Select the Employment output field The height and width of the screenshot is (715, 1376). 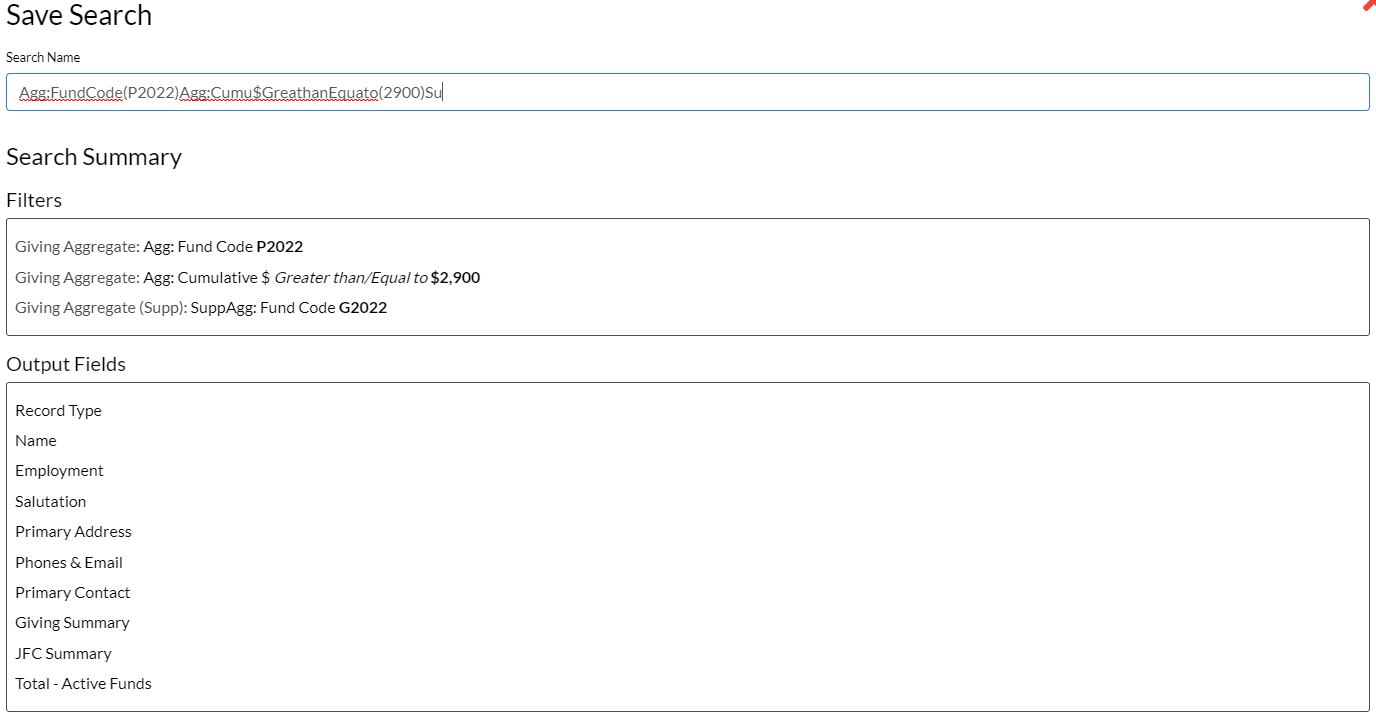(59, 471)
